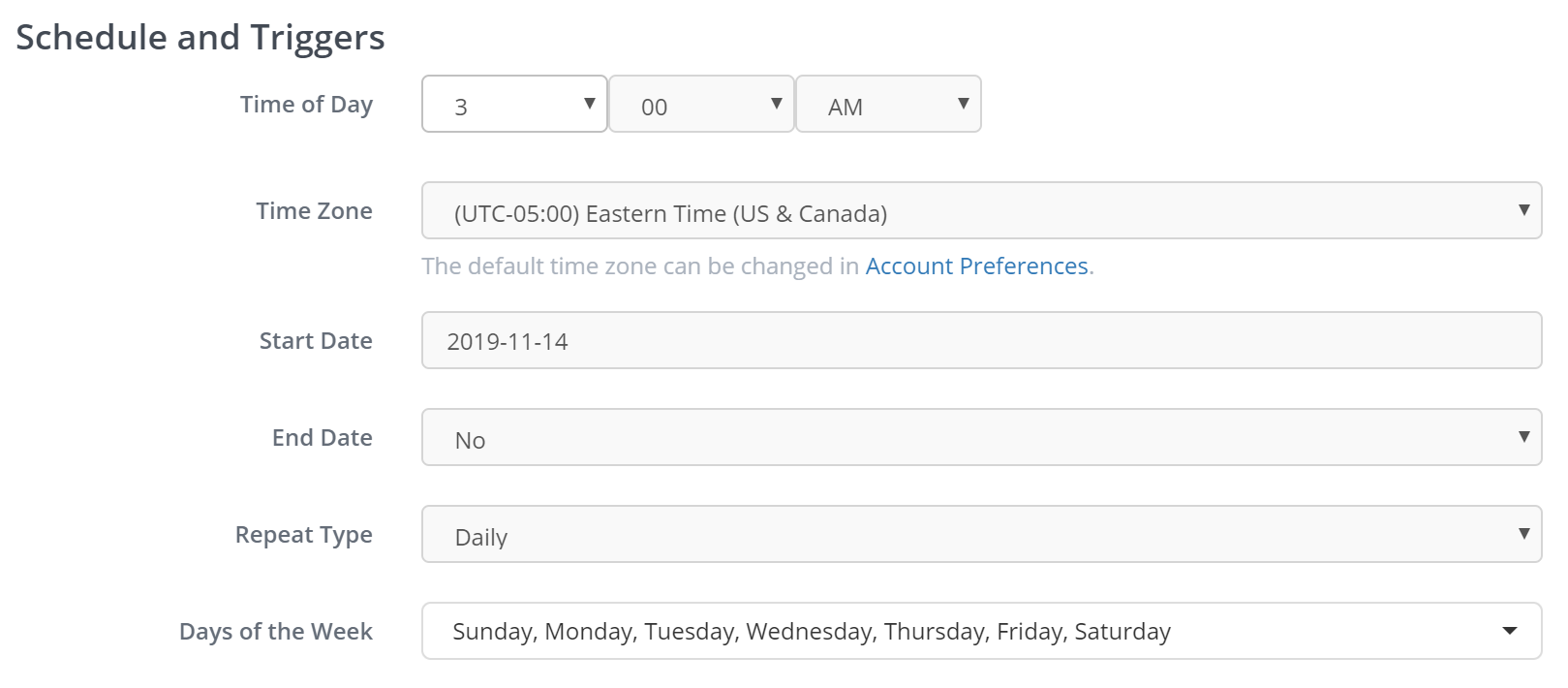
Task: Click the Time Zone label
Action: click(314, 211)
